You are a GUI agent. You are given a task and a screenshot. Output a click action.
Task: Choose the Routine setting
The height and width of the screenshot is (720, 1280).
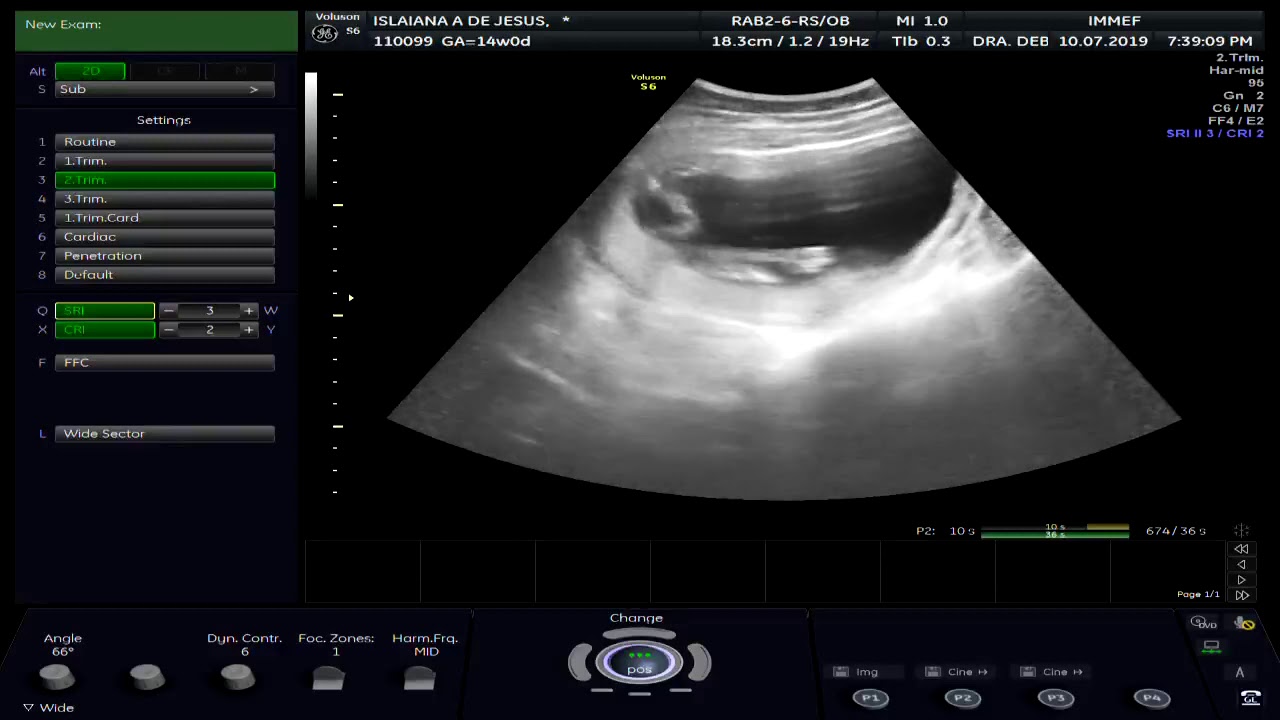coord(165,142)
